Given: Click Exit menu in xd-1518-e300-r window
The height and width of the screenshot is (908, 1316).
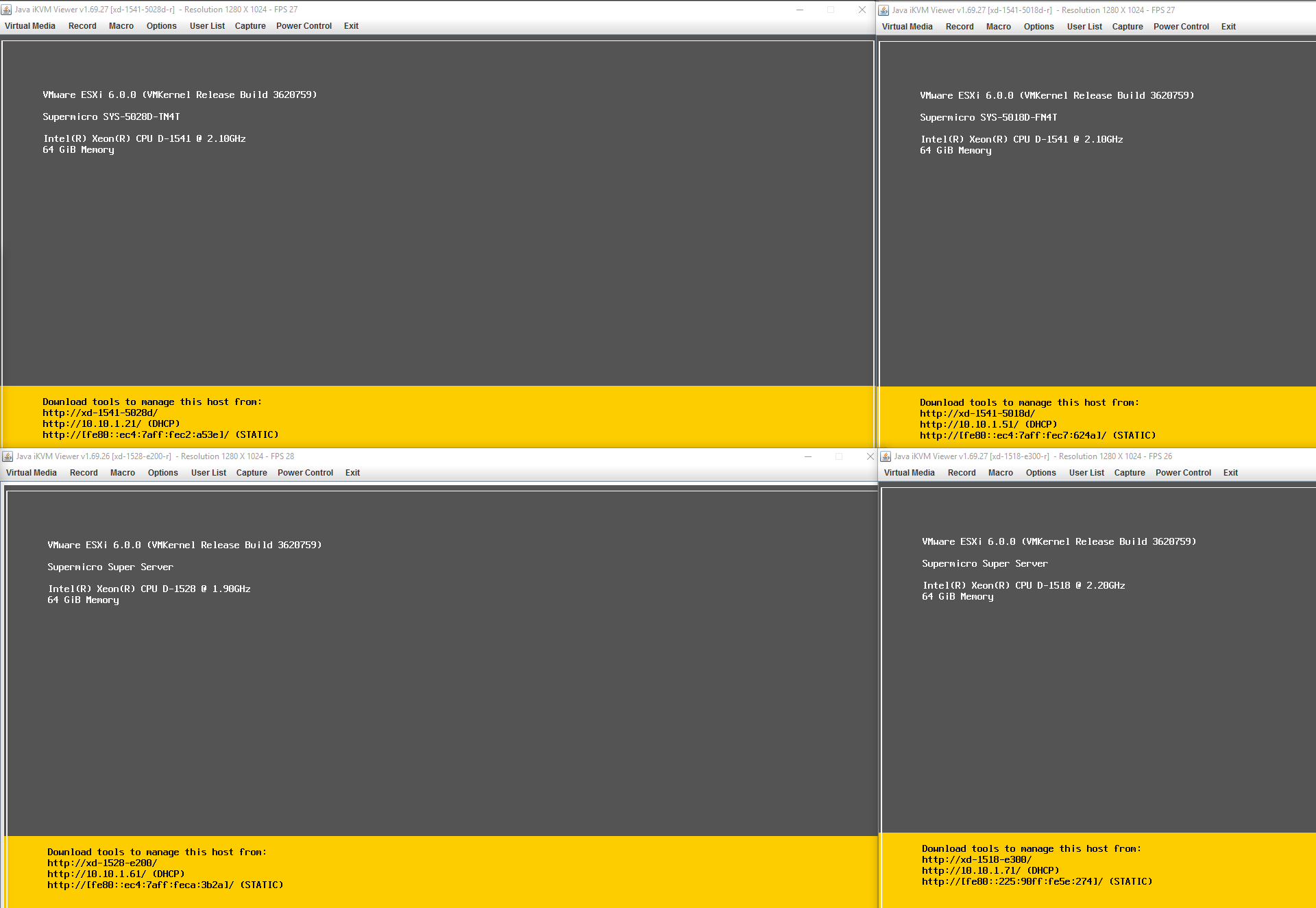Looking at the screenshot, I should point(1230,473).
